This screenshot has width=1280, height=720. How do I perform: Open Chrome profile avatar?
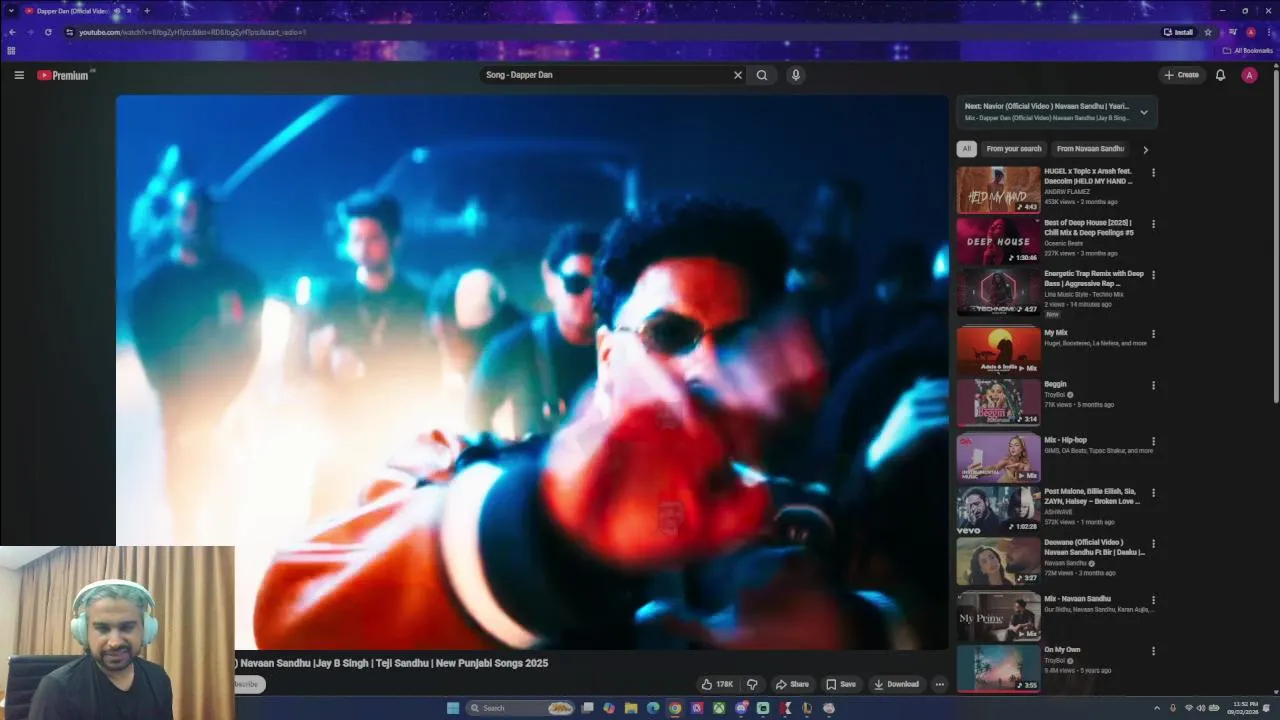[1250, 32]
